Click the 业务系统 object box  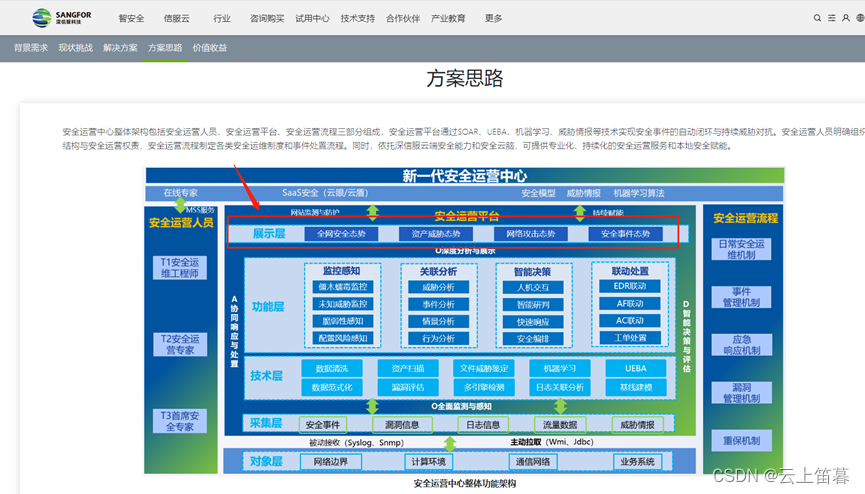coord(637,461)
